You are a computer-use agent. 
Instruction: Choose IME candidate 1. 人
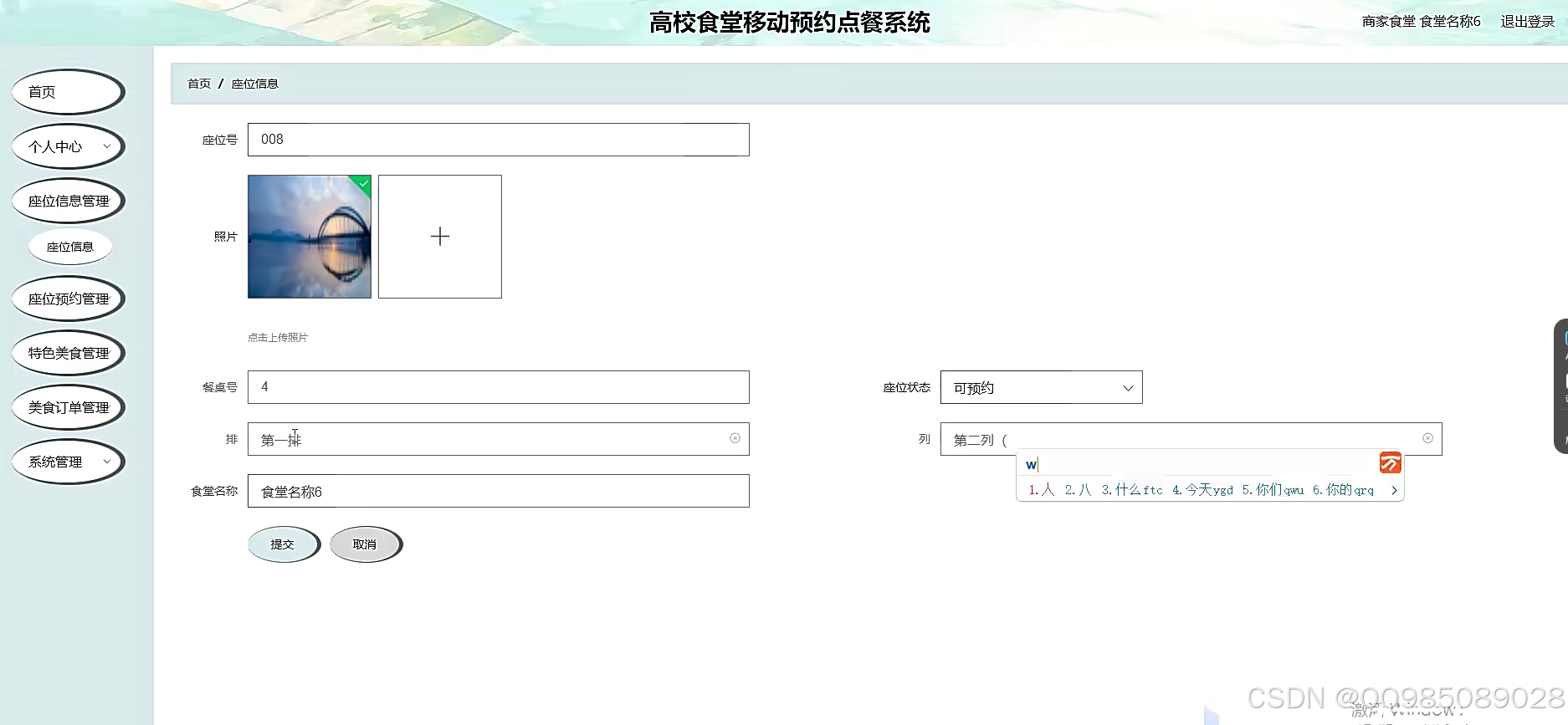click(x=1042, y=490)
